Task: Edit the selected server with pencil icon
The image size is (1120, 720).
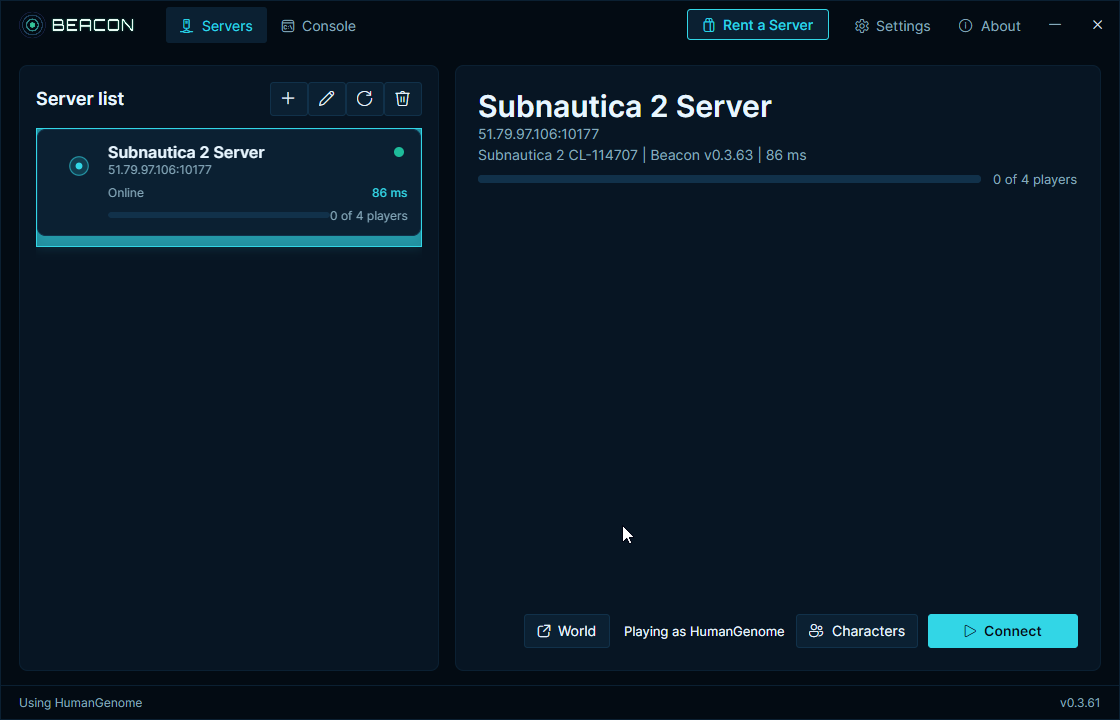Action: pos(326,99)
